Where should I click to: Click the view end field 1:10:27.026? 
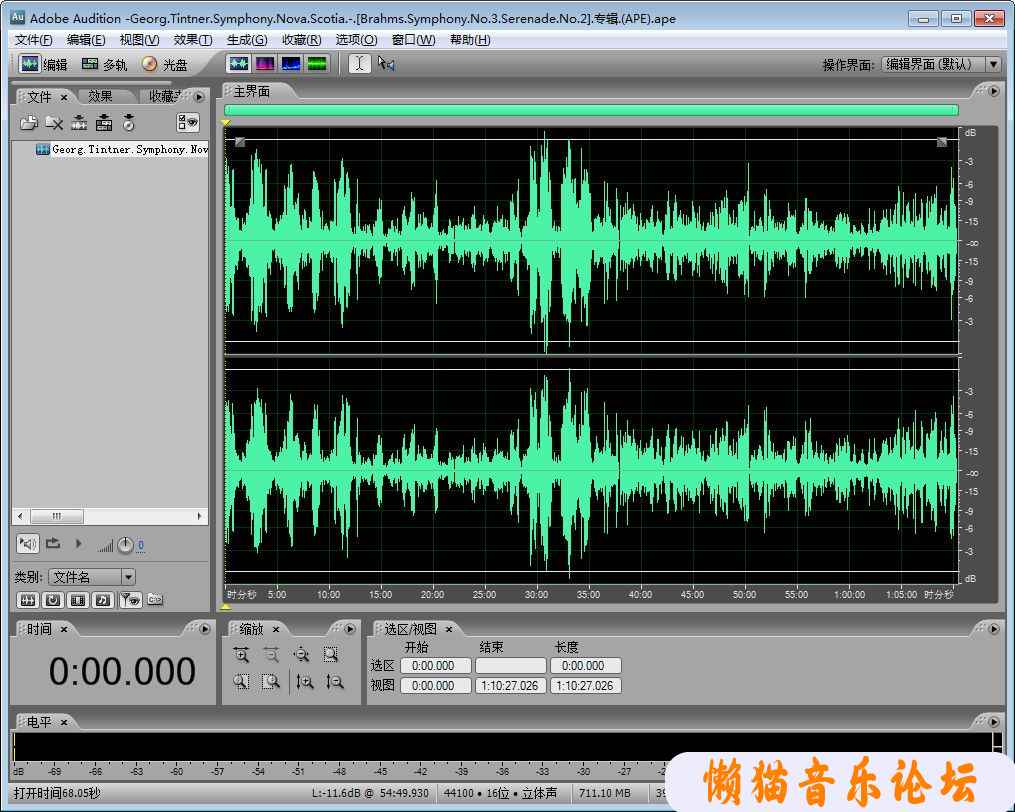point(510,686)
